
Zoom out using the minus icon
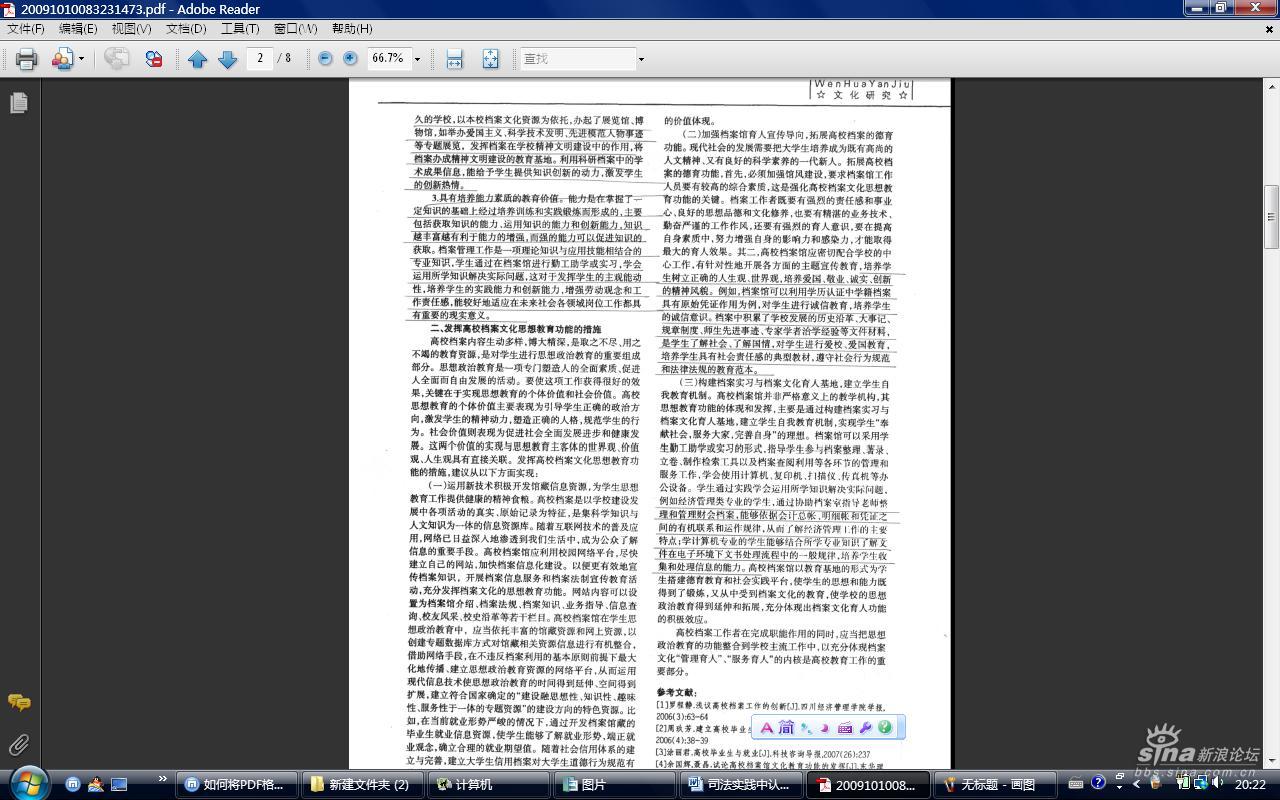325,58
